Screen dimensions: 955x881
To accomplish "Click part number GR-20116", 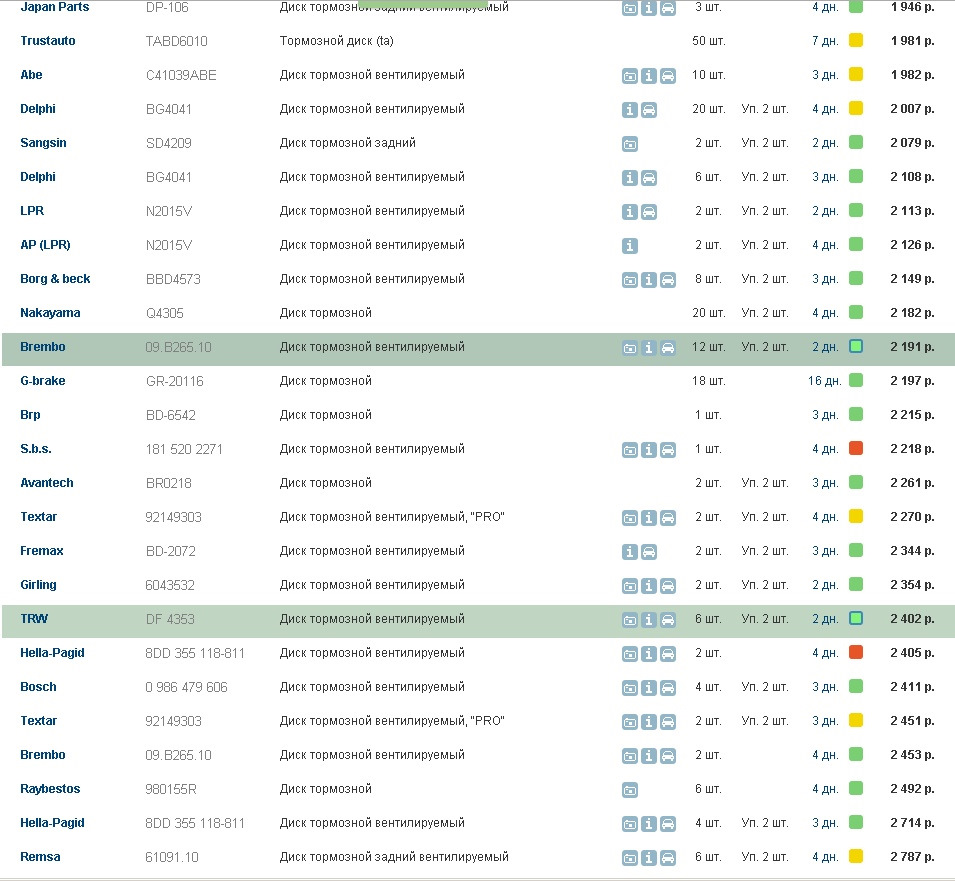I will pyautogui.click(x=175, y=382).
